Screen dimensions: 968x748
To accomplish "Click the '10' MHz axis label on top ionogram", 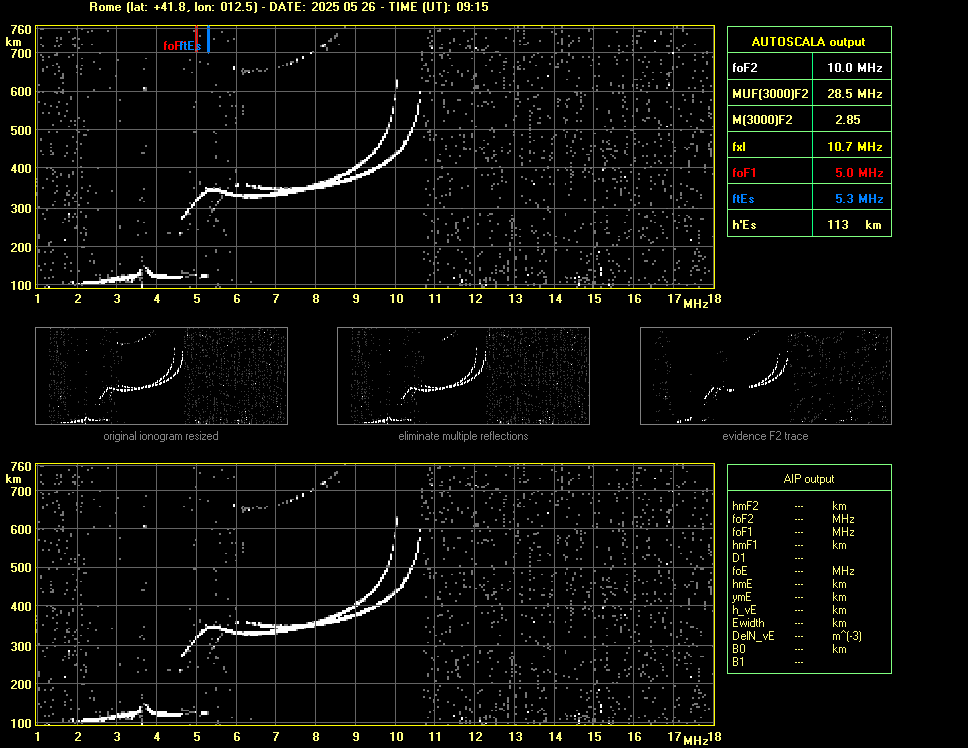I will [396, 299].
